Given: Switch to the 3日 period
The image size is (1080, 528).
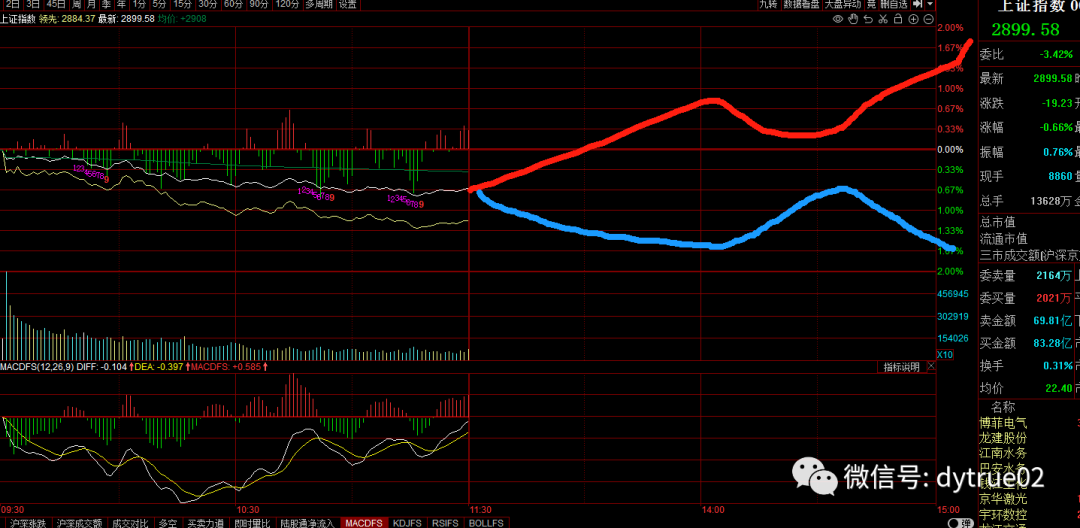Looking at the screenshot, I should 33,4.
